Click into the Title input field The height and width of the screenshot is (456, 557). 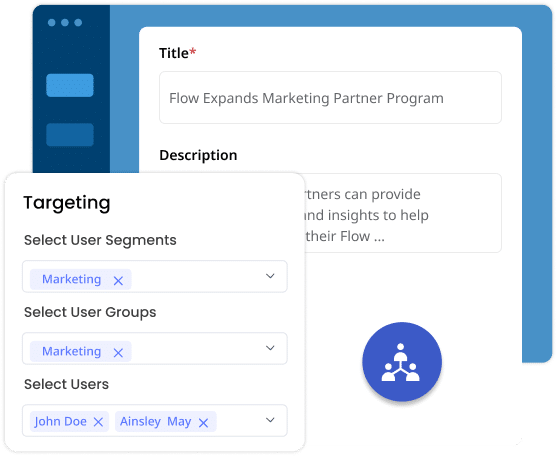click(x=330, y=98)
